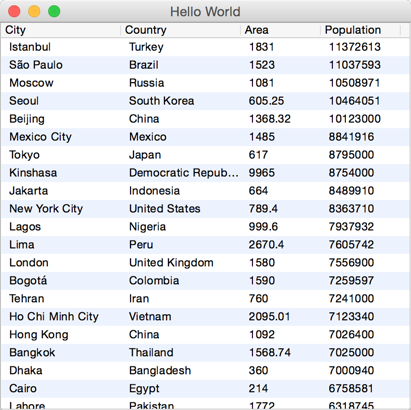Sort table by Population column header

pos(360,30)
